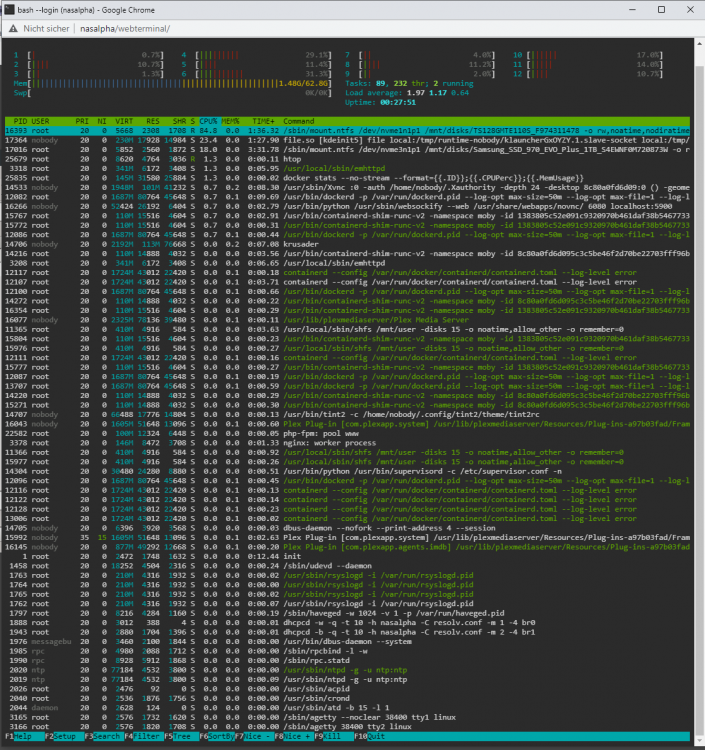The image size is (705, 750).
Task: Select the agetty tty2 linux row
Action: [347, 727]
